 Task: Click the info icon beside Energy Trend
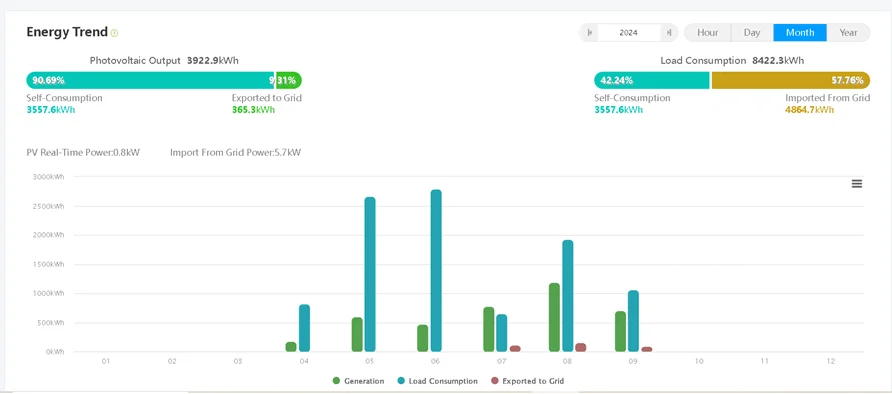tap(114, 33)
